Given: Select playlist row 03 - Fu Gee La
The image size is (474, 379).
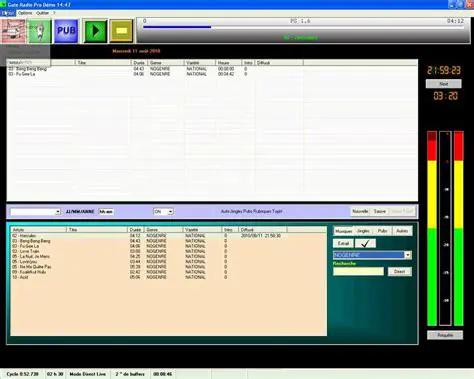Looking at the screenshot, I should click(212, 74).
